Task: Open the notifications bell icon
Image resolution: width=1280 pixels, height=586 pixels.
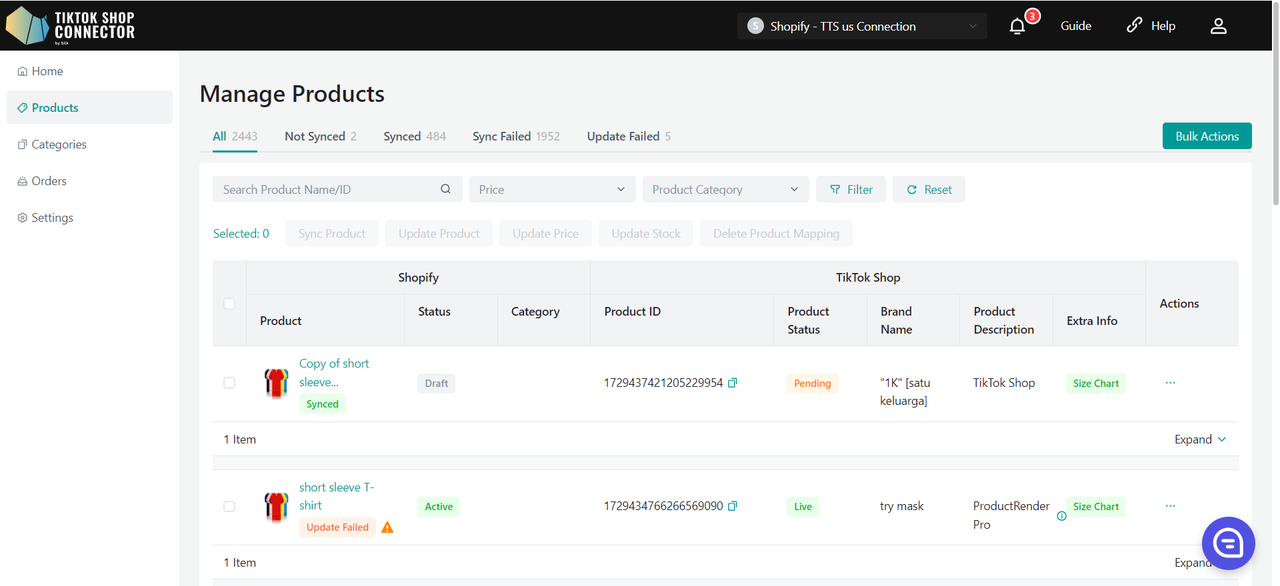Action: [x=1017, y=27]
